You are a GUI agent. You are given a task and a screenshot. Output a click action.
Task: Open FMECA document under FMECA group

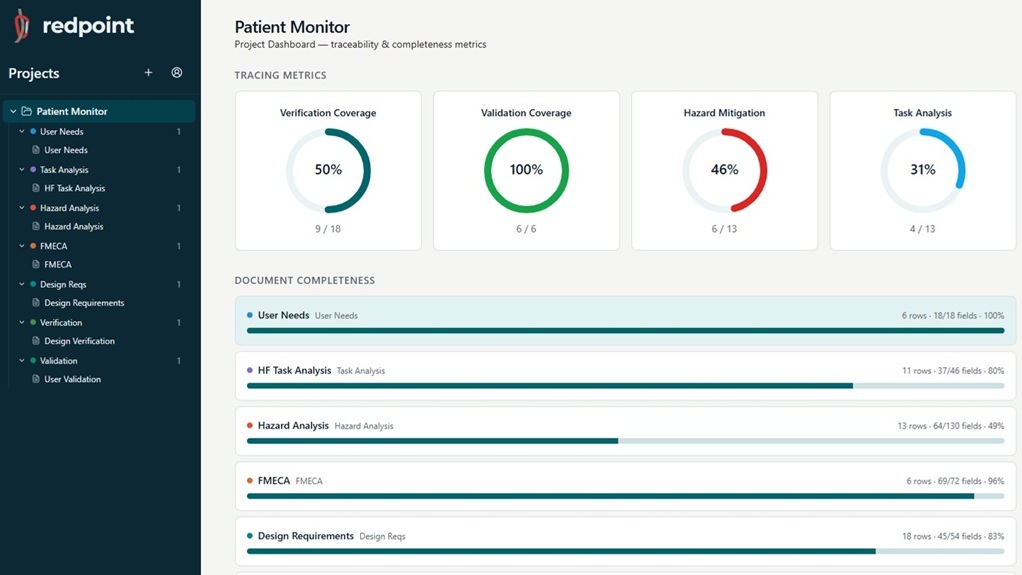[x=58, y=265]
